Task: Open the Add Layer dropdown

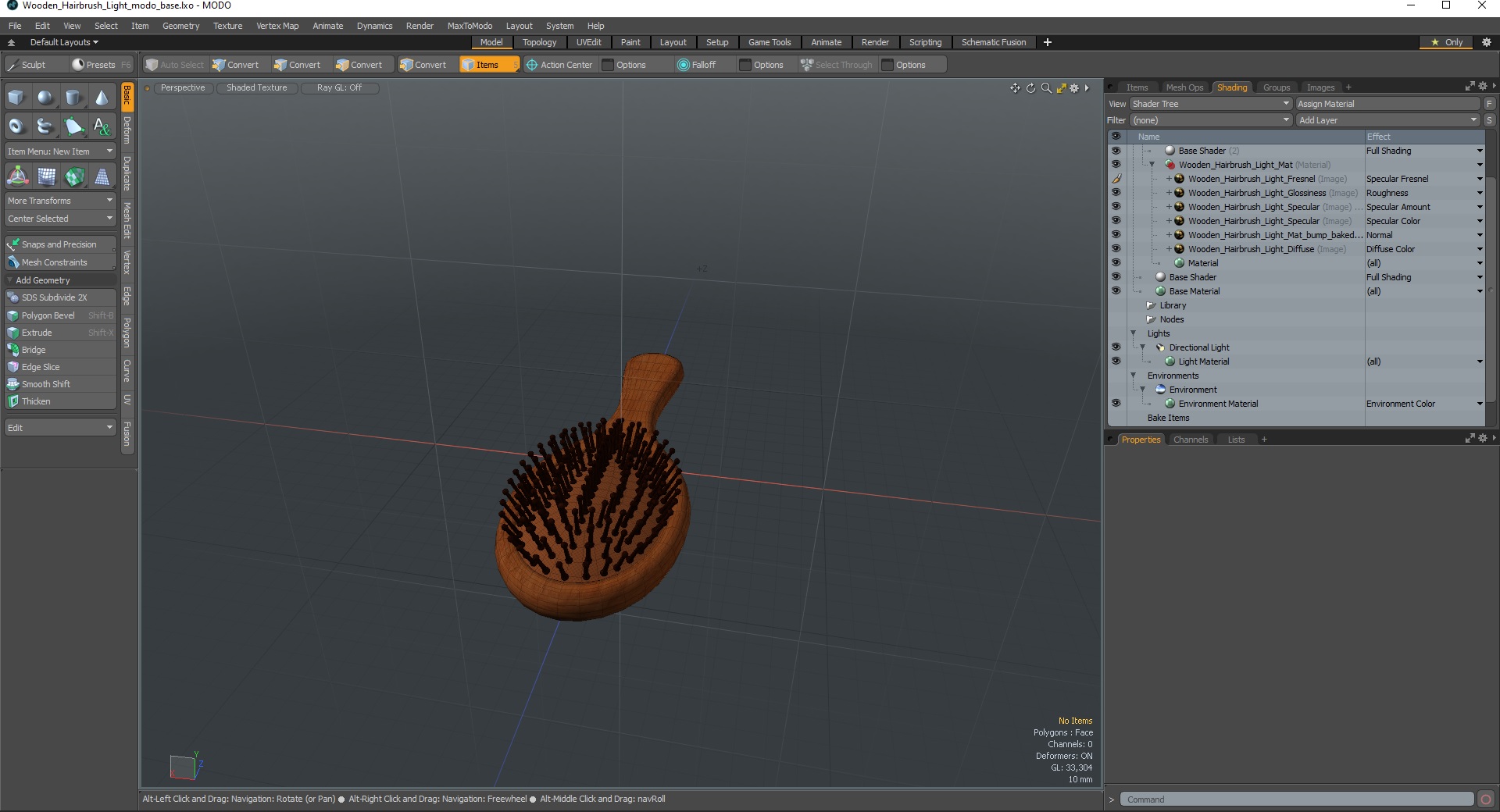Action: (x=1387, y=120)
